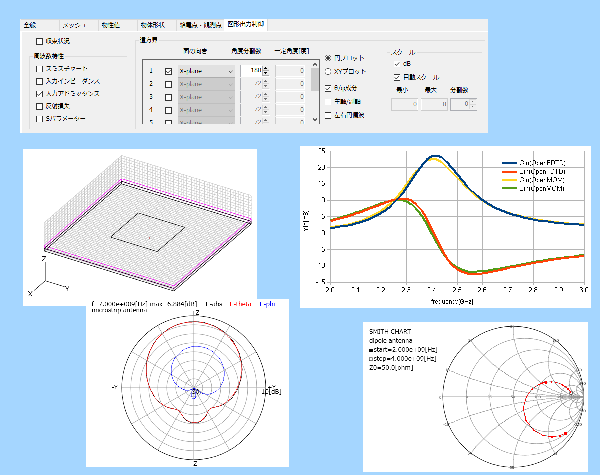Click the red line legend entry in the impedance graph
The image size is (600, 475).
click(x=533, y=172)
